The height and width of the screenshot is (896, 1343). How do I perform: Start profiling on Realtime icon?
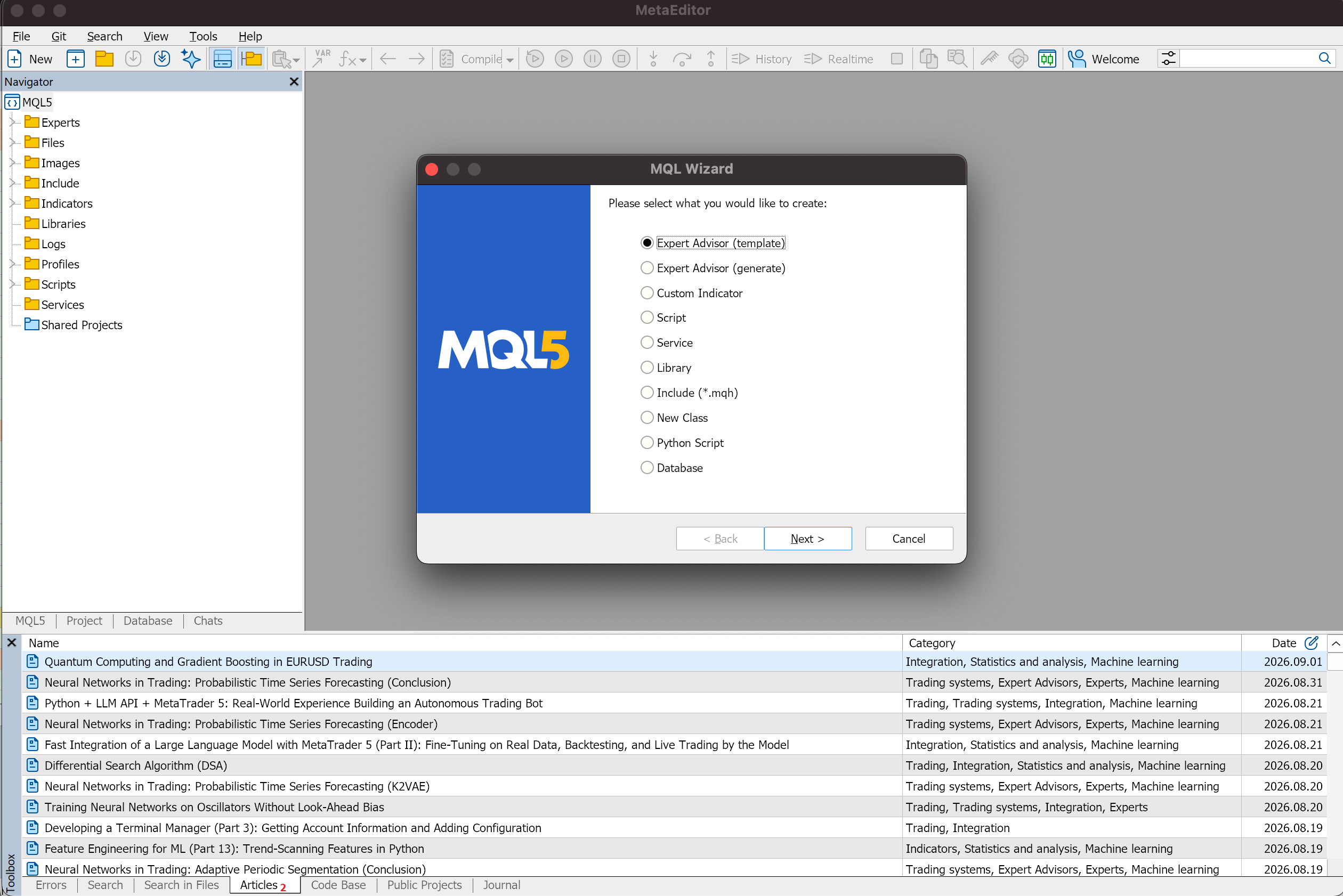coord(813,59)
